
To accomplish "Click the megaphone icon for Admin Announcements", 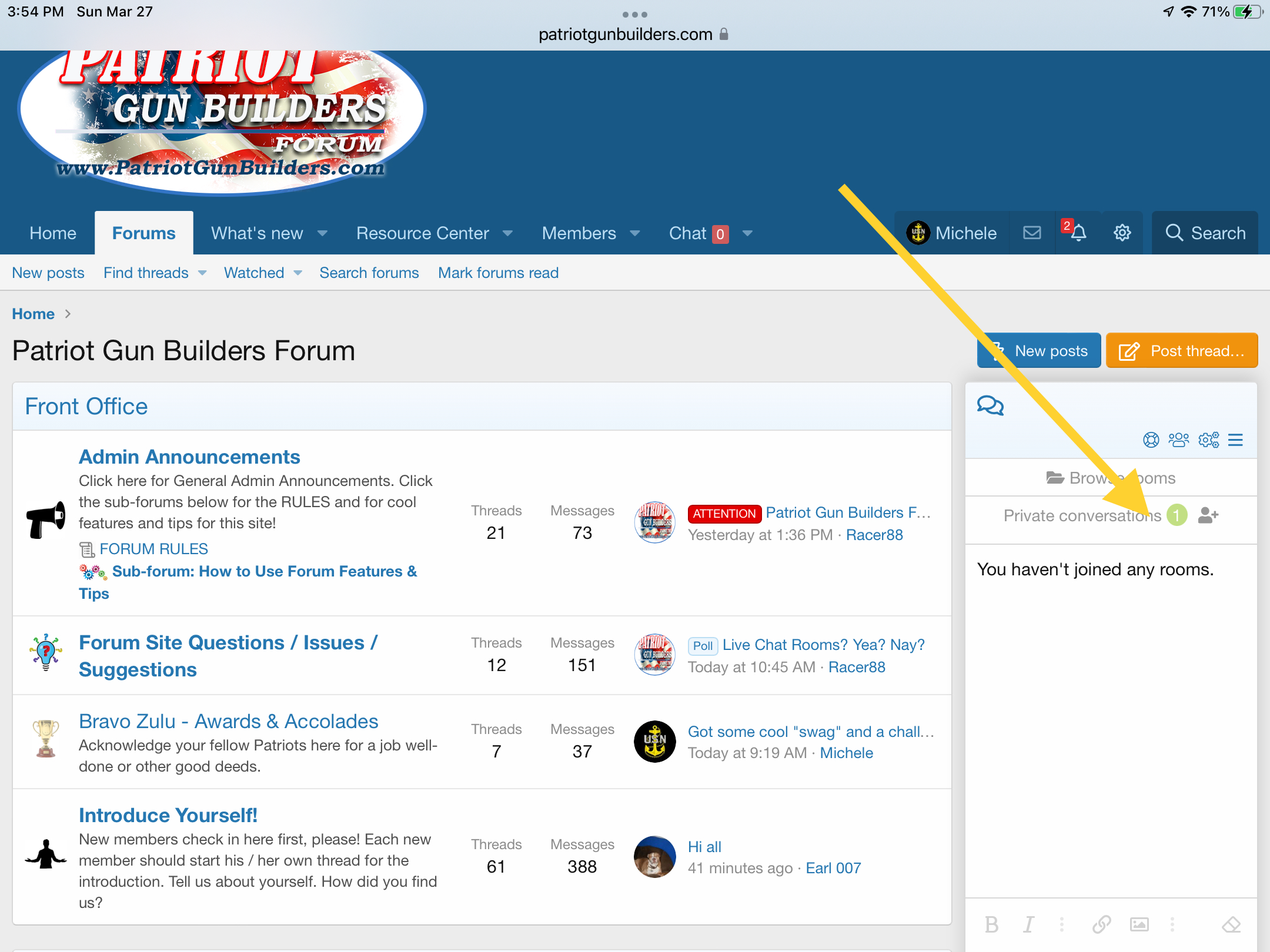I will coord(46,519).
